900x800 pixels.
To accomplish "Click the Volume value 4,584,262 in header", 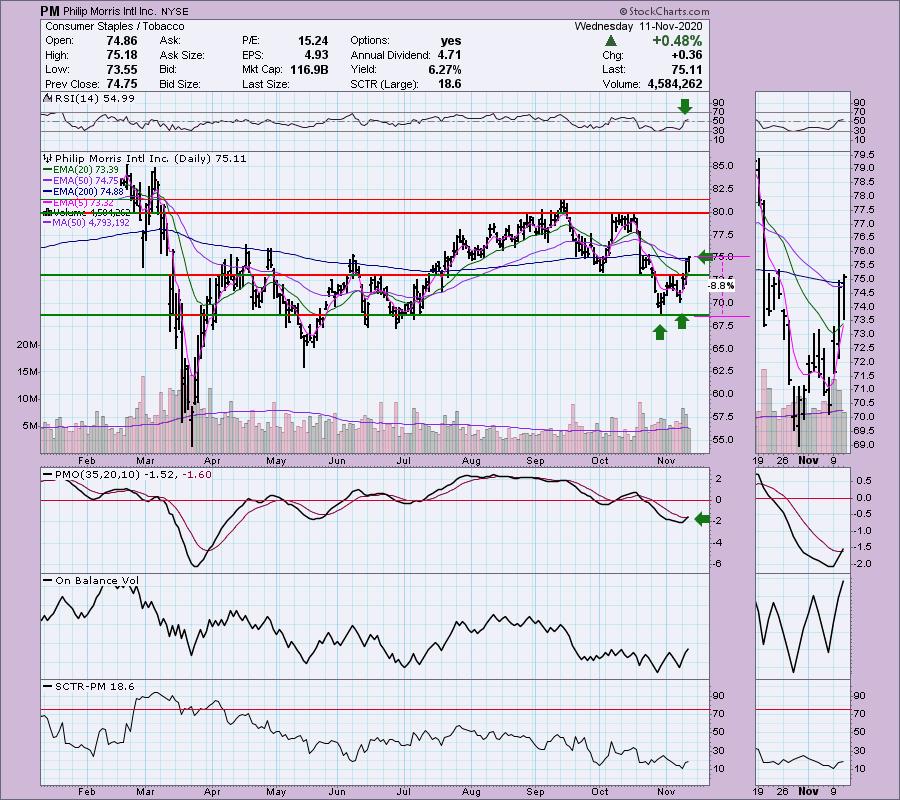I will (x=674, y=84).
